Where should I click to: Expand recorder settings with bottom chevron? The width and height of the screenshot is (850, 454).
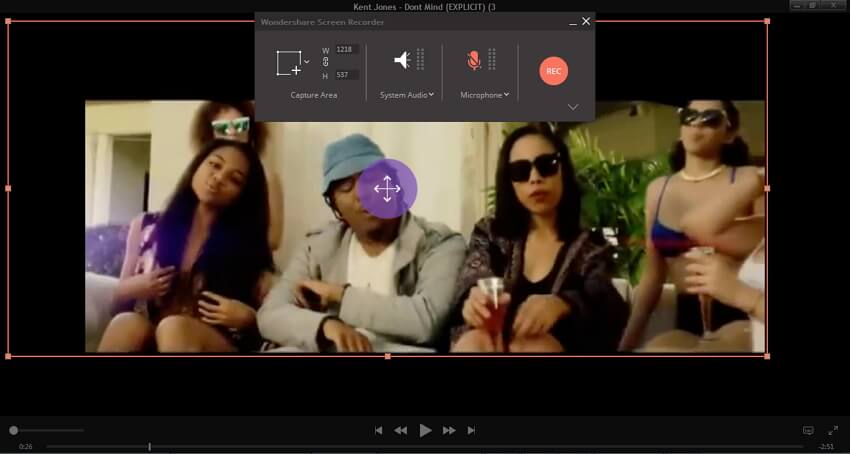pos(573,107)
